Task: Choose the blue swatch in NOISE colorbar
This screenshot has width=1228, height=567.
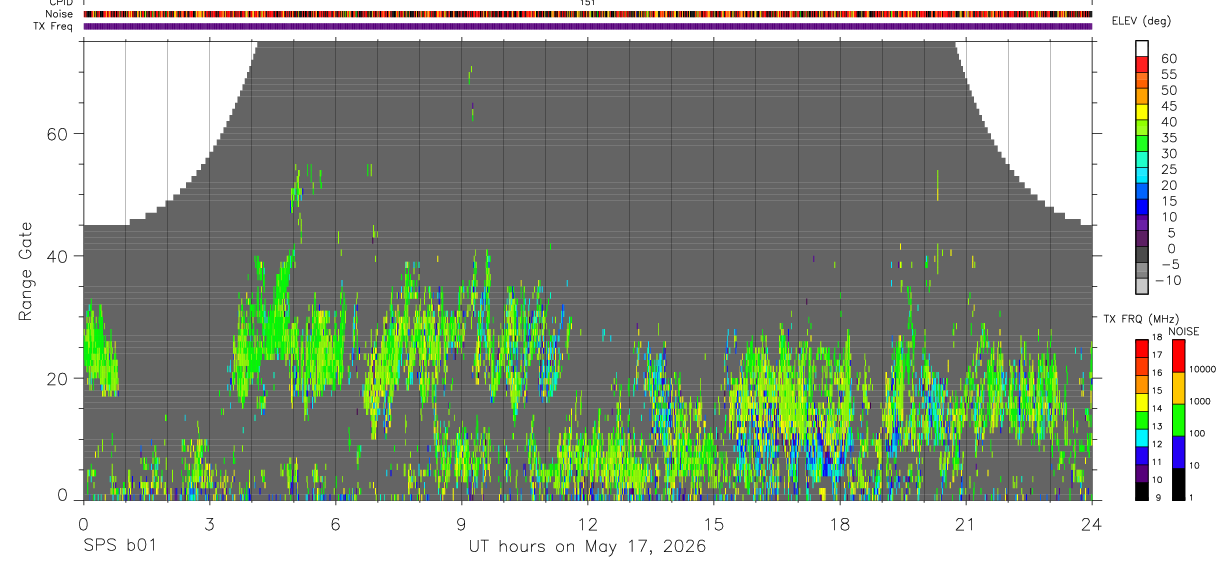Action: (x=1178, y=452)
